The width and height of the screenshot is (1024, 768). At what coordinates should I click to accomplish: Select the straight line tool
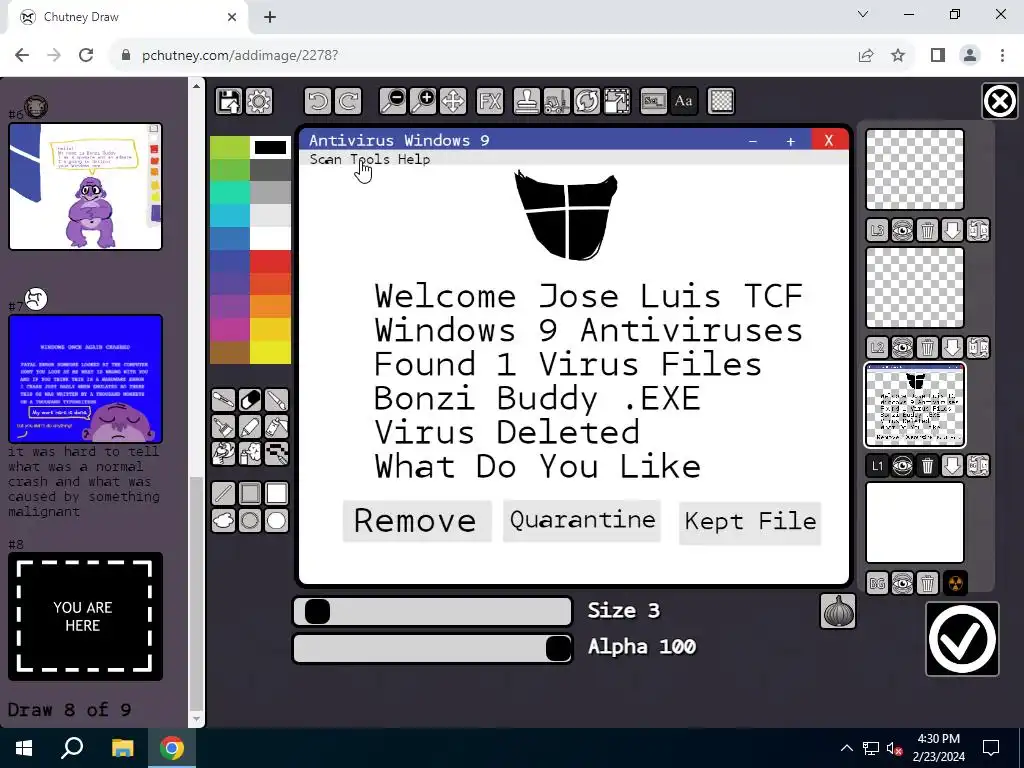click(223, 493)
